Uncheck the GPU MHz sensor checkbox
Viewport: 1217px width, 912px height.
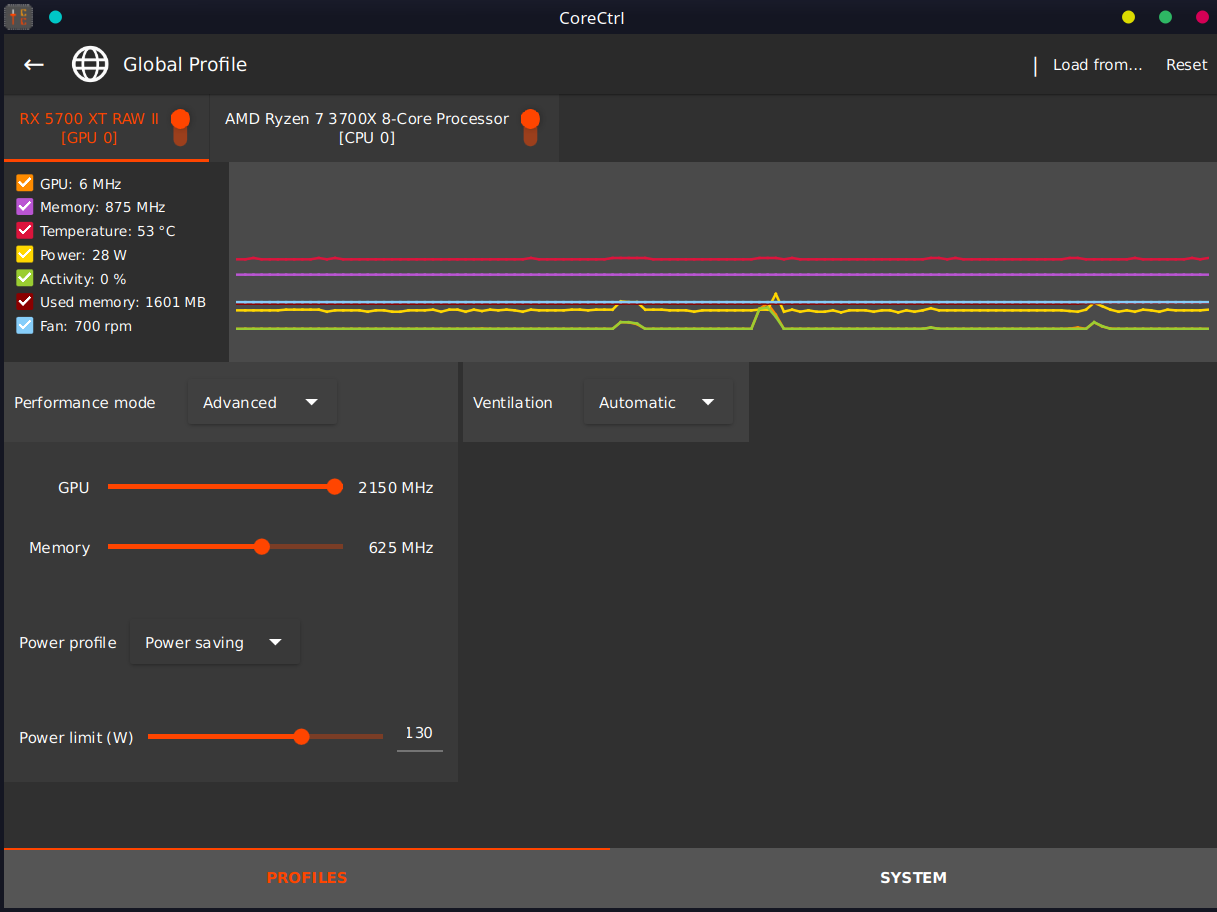[x=25, y=183]
